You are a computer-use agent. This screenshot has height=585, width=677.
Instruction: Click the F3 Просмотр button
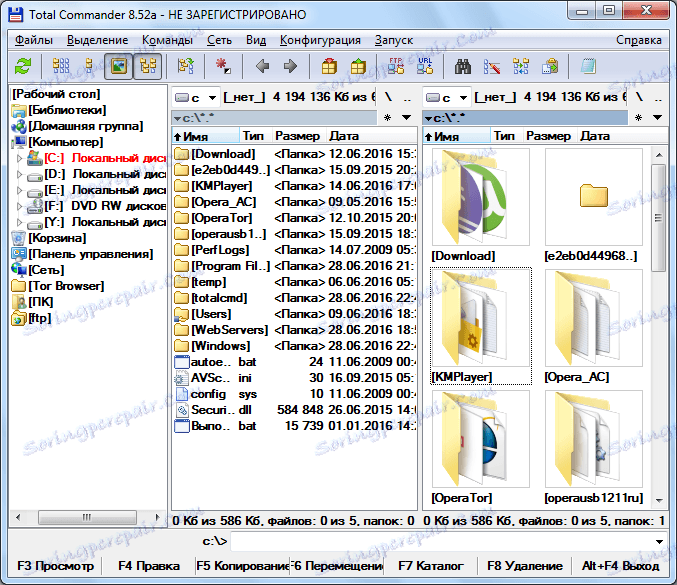tap(55, 566)
